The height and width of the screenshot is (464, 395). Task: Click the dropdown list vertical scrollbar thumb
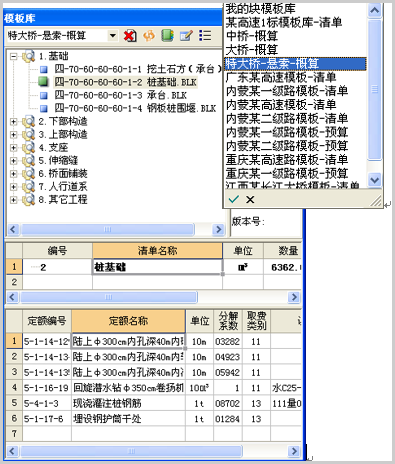pyautogui.click(x=375, y=89)
